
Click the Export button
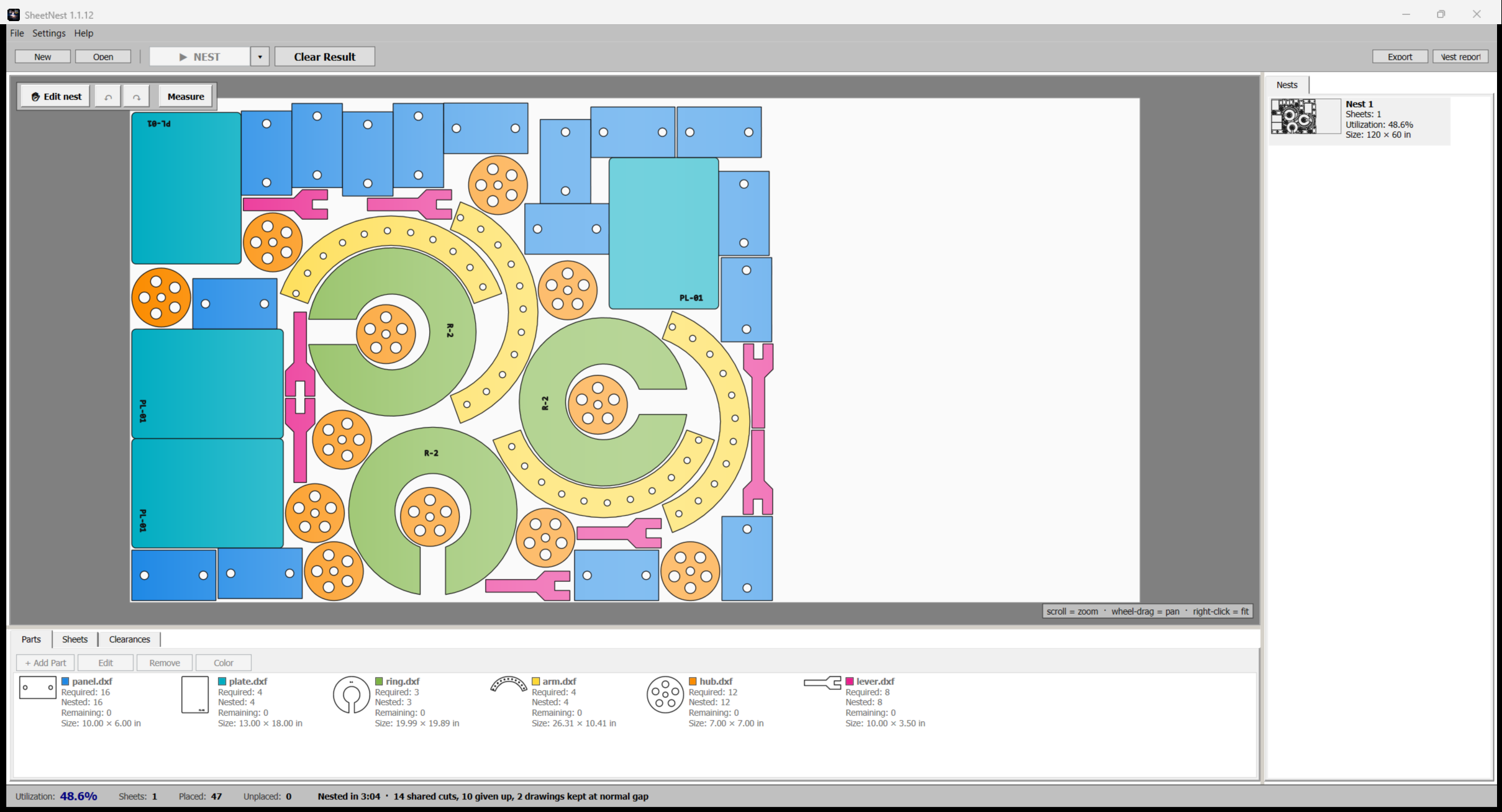tap(1400, 57)
